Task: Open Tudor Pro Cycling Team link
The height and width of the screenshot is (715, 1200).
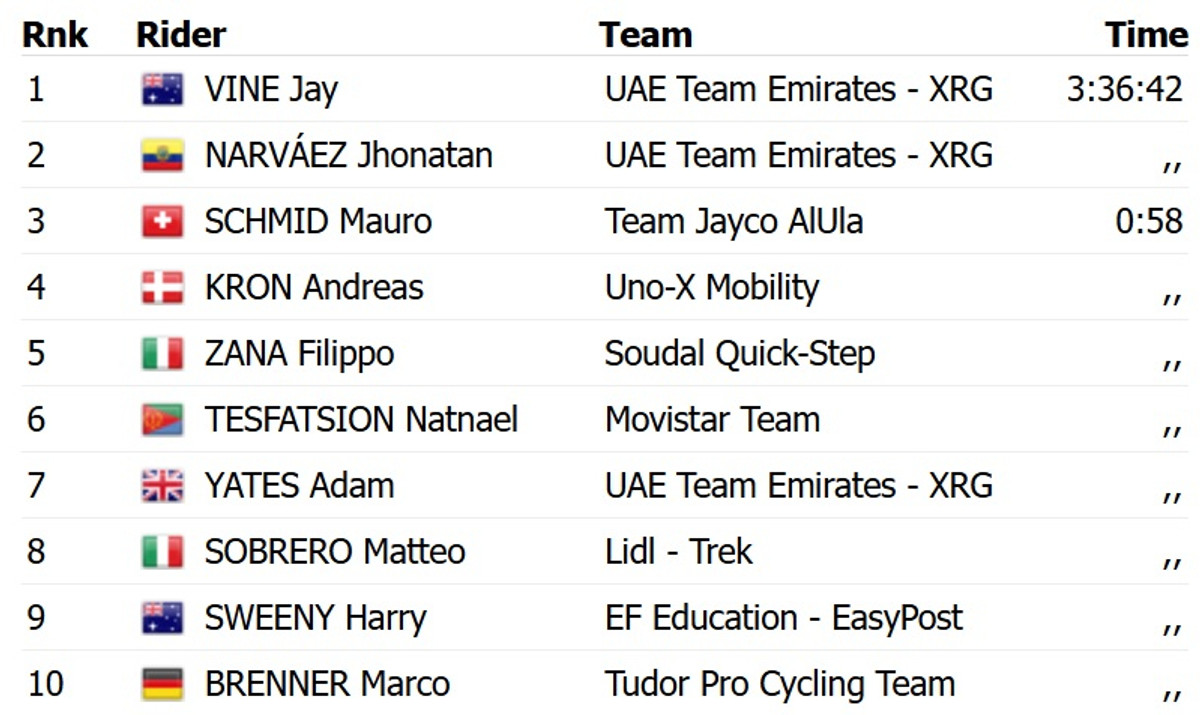Action: pyautogui.click(x=779, y=684)
